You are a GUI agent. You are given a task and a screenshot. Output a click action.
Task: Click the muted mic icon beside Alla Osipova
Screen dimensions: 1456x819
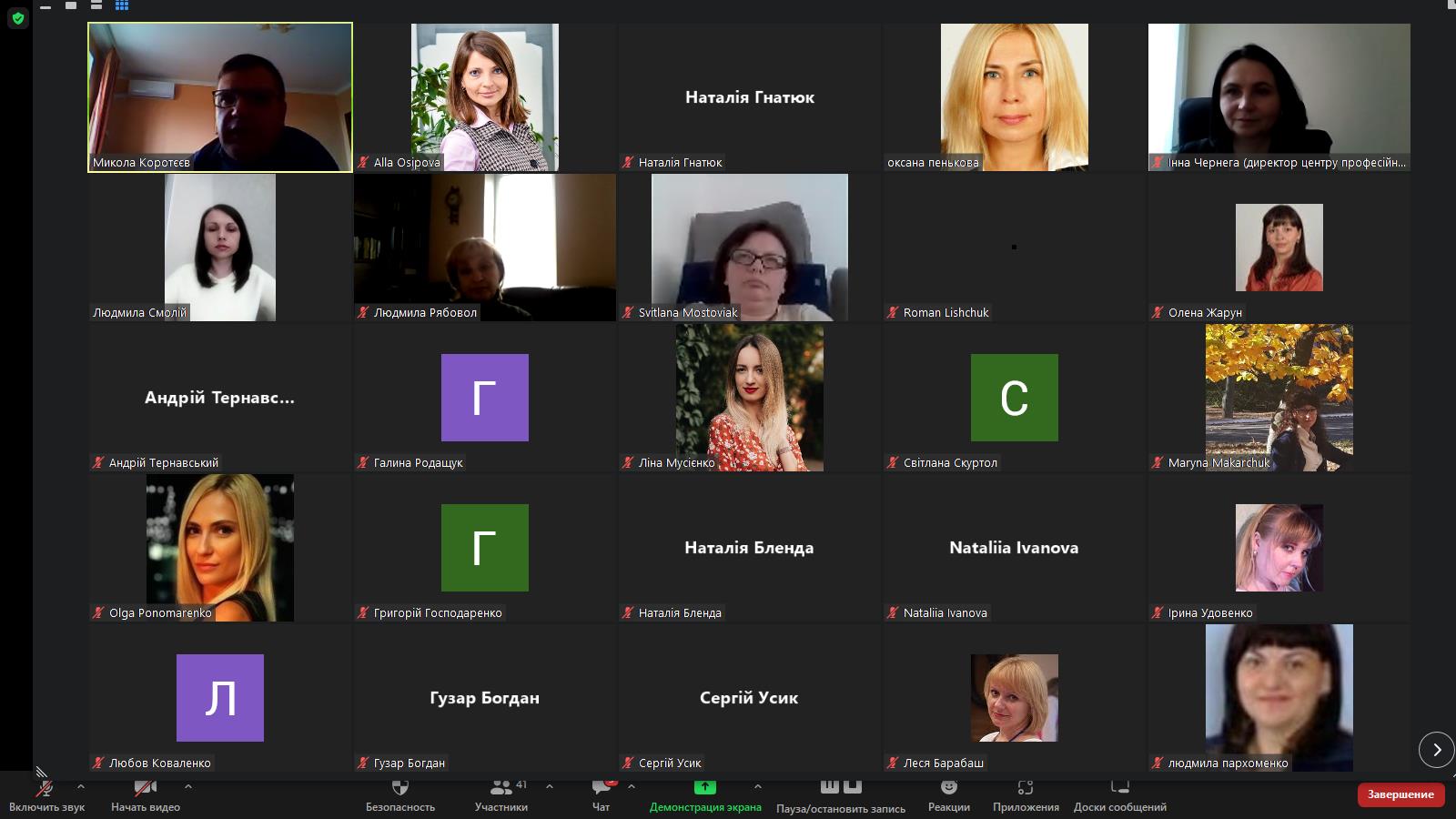point(363,162)
